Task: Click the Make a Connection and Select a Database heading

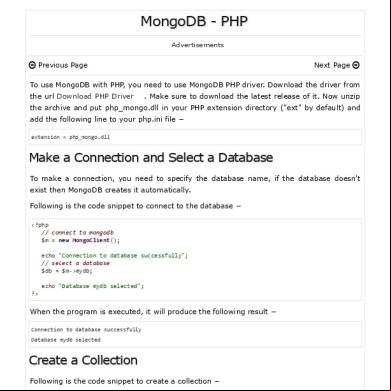Action: point(151,158)
